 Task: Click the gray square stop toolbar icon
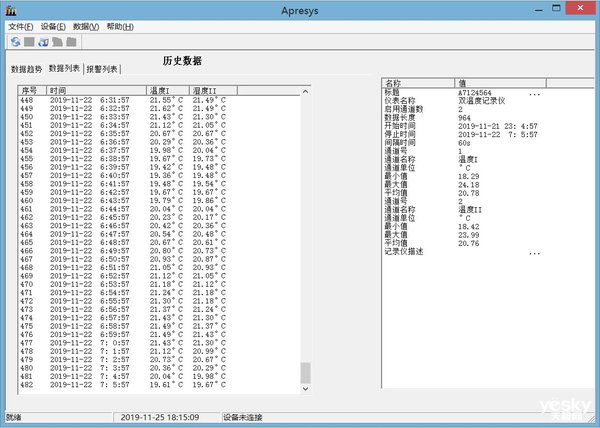(29, 42)
